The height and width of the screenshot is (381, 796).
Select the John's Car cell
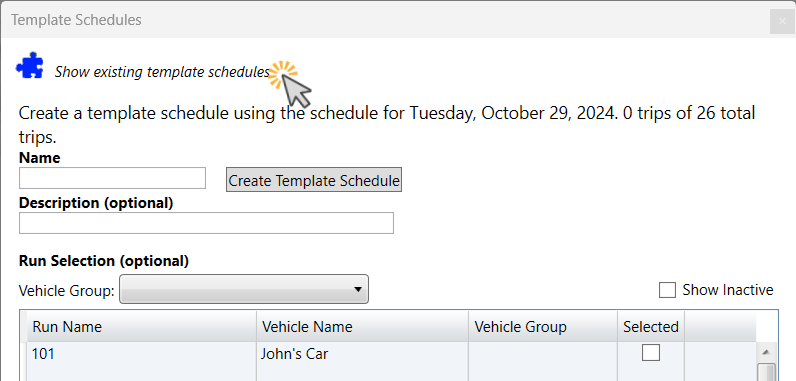(x=362, y=361)
